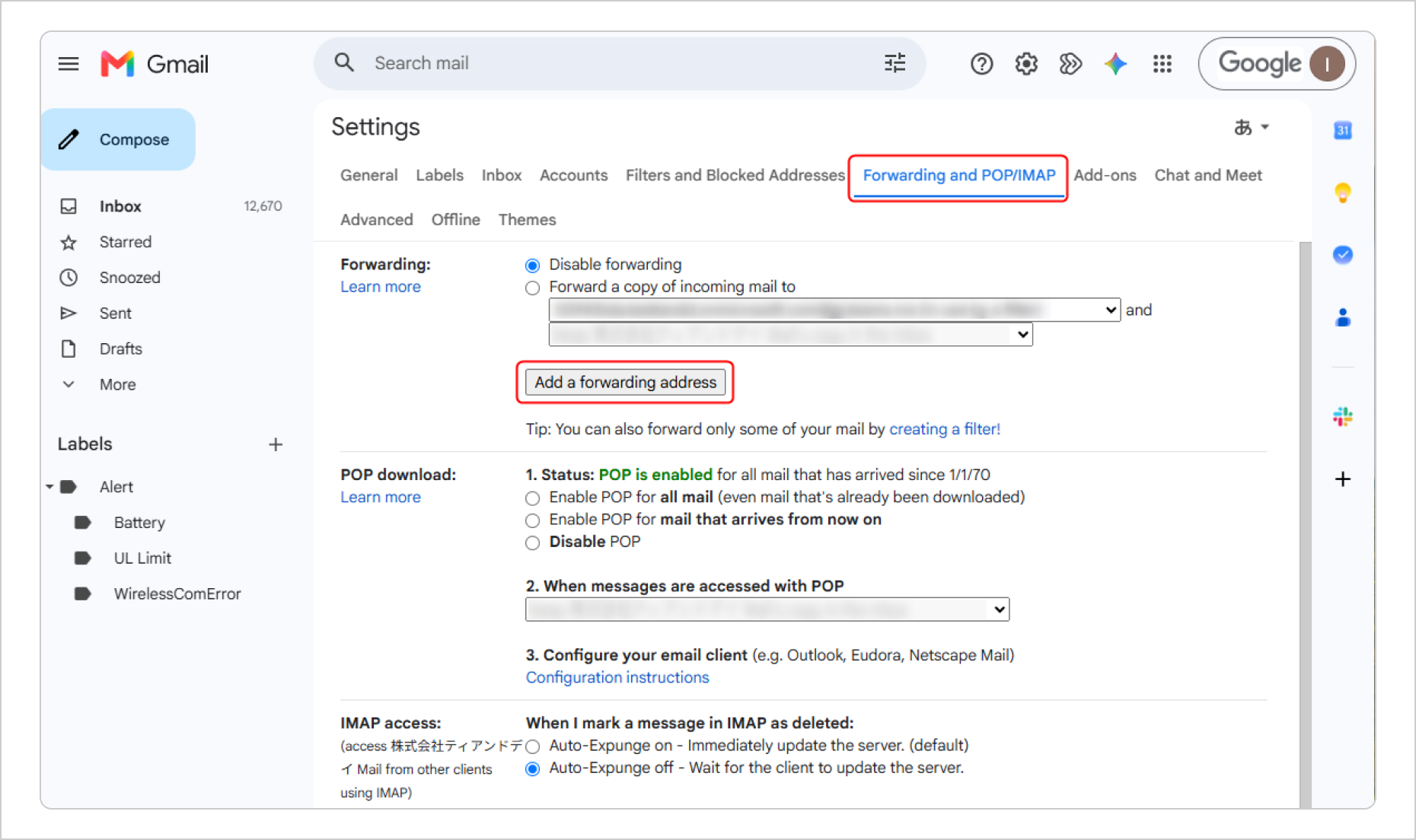Open Google Keep lightbulb icon

1342,192
